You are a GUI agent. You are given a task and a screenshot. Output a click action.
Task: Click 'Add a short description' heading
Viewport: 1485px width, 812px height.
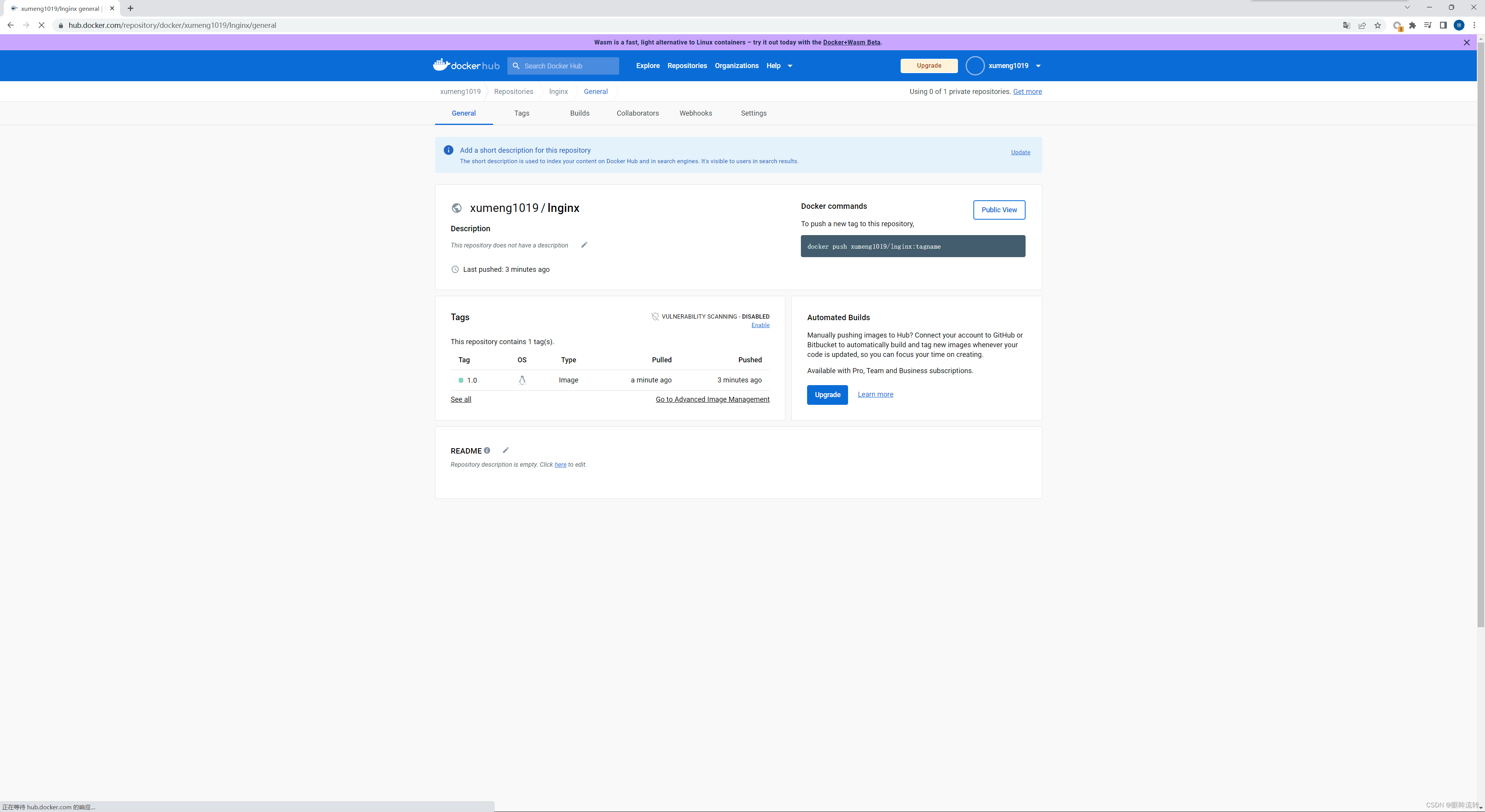(x=525, y=150)
